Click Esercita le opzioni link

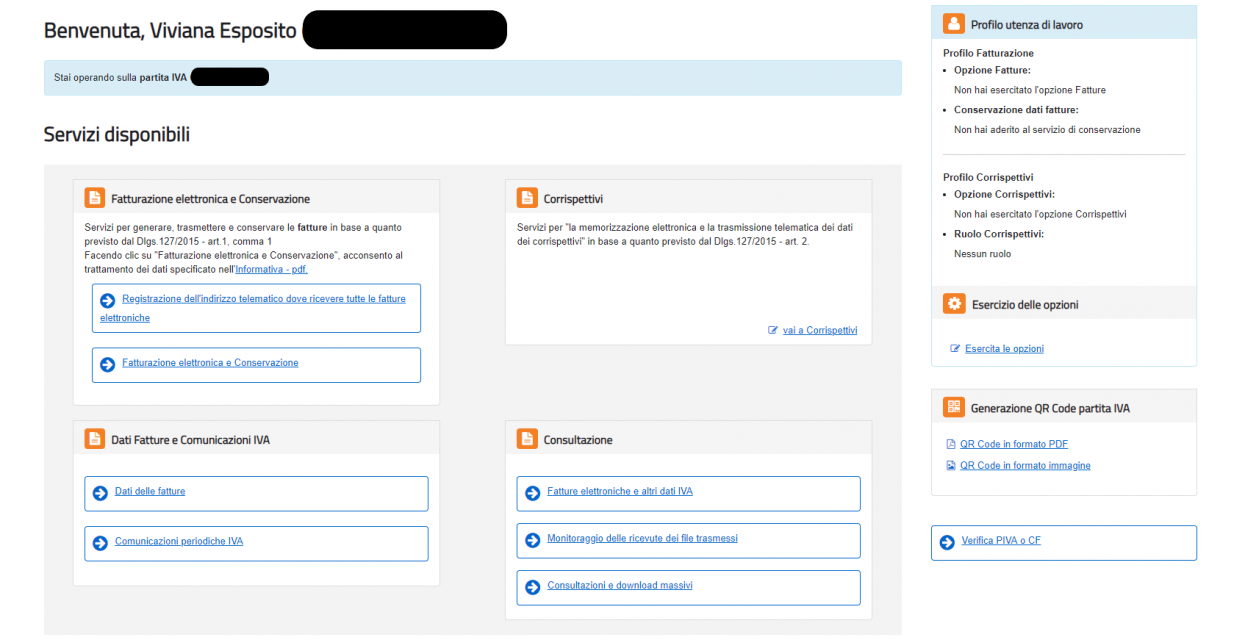(x=1004, y=349)
